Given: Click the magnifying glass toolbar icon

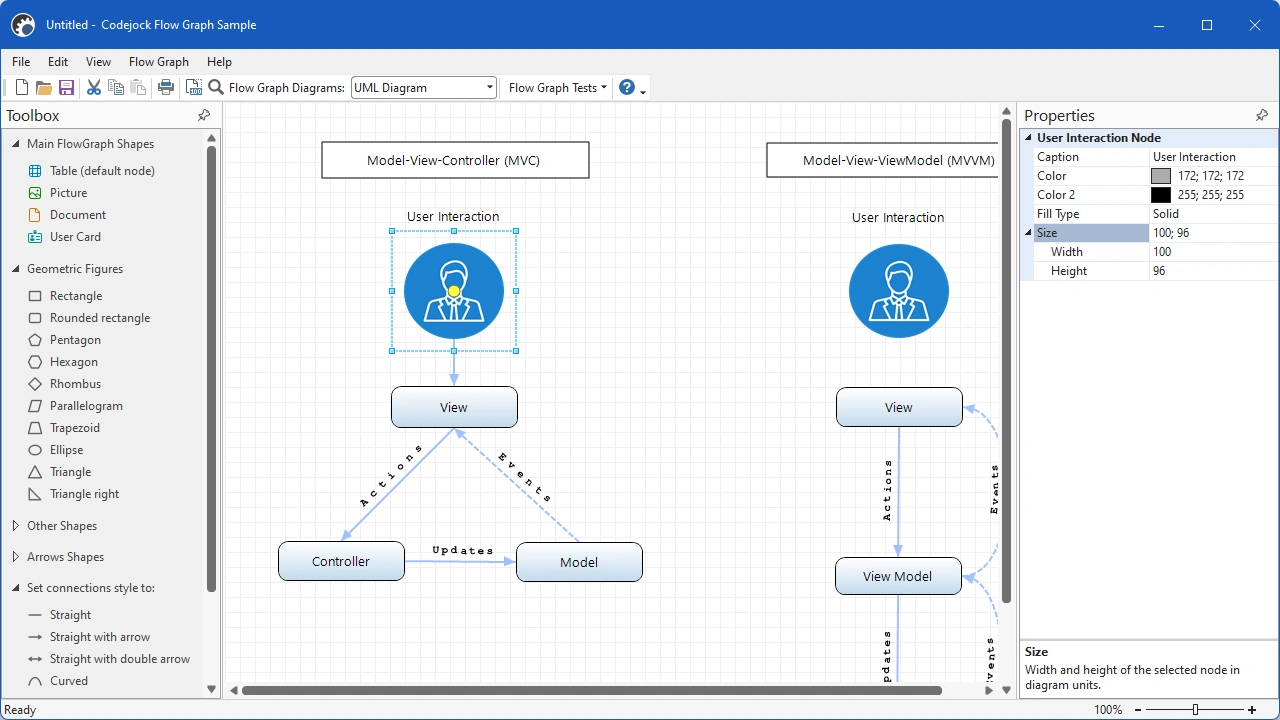Looking at the screenshot, I should (215, 88).
